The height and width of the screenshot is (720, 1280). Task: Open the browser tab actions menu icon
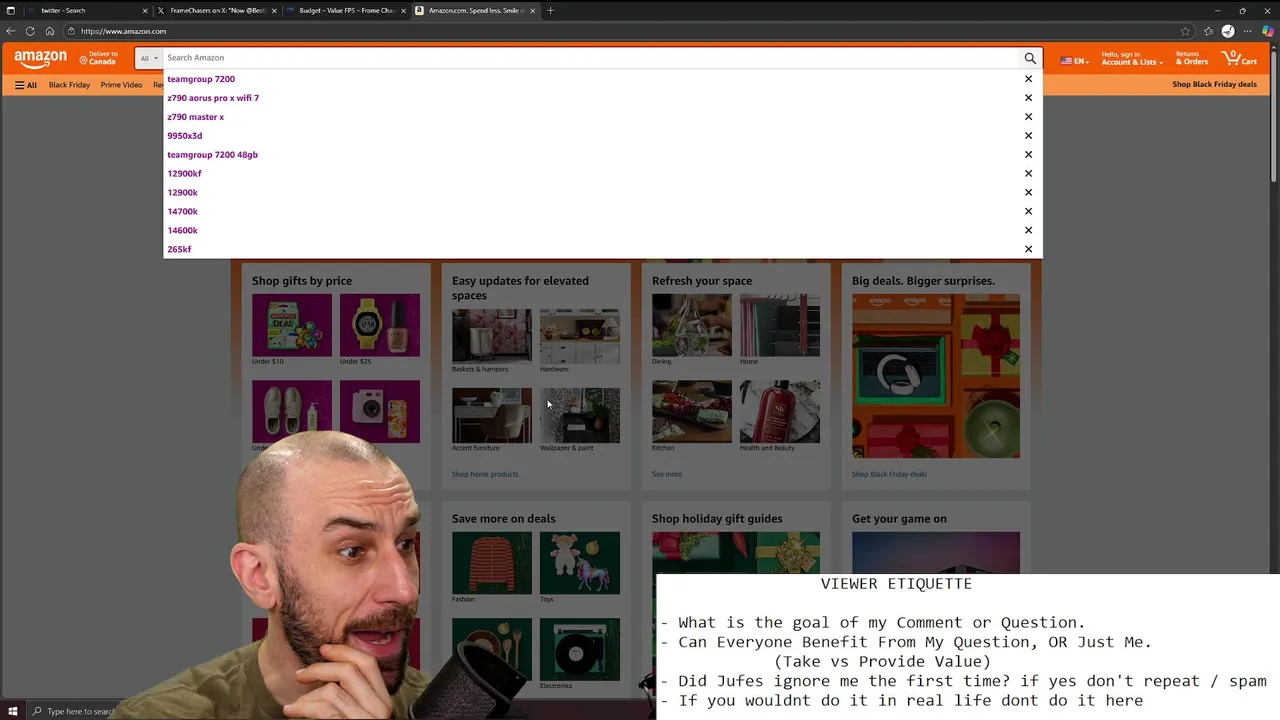click(11, 10)
